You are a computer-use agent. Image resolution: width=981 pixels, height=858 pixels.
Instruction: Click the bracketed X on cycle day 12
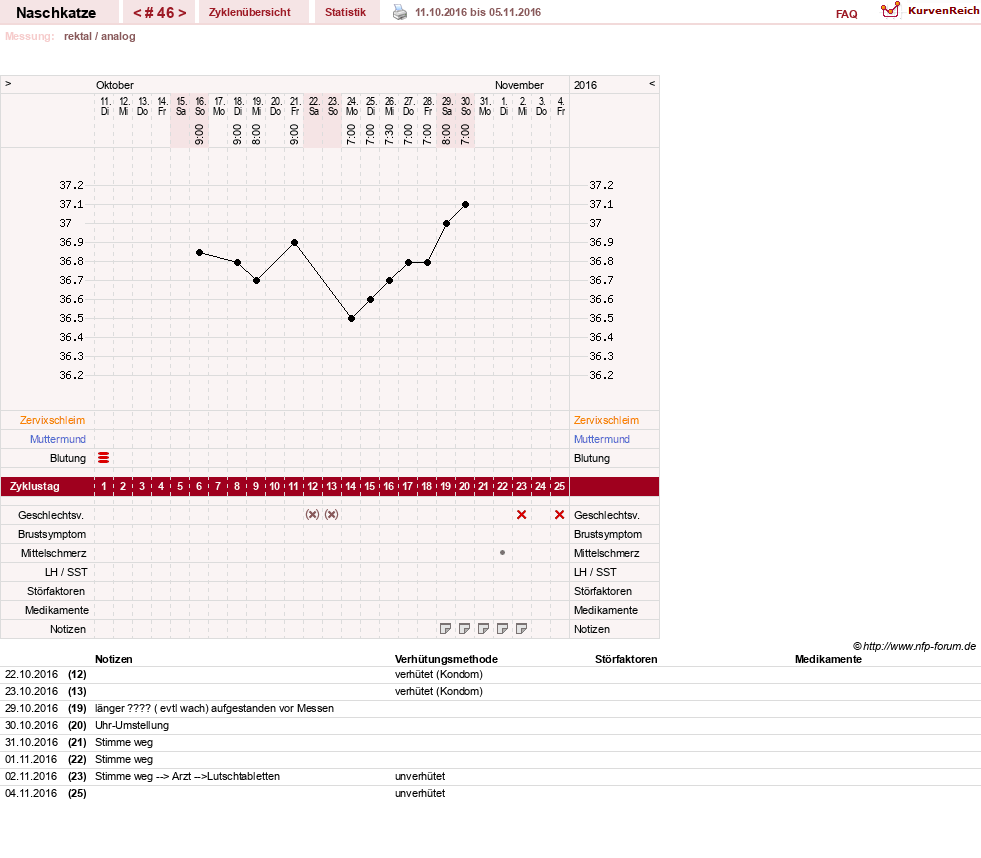312,514
